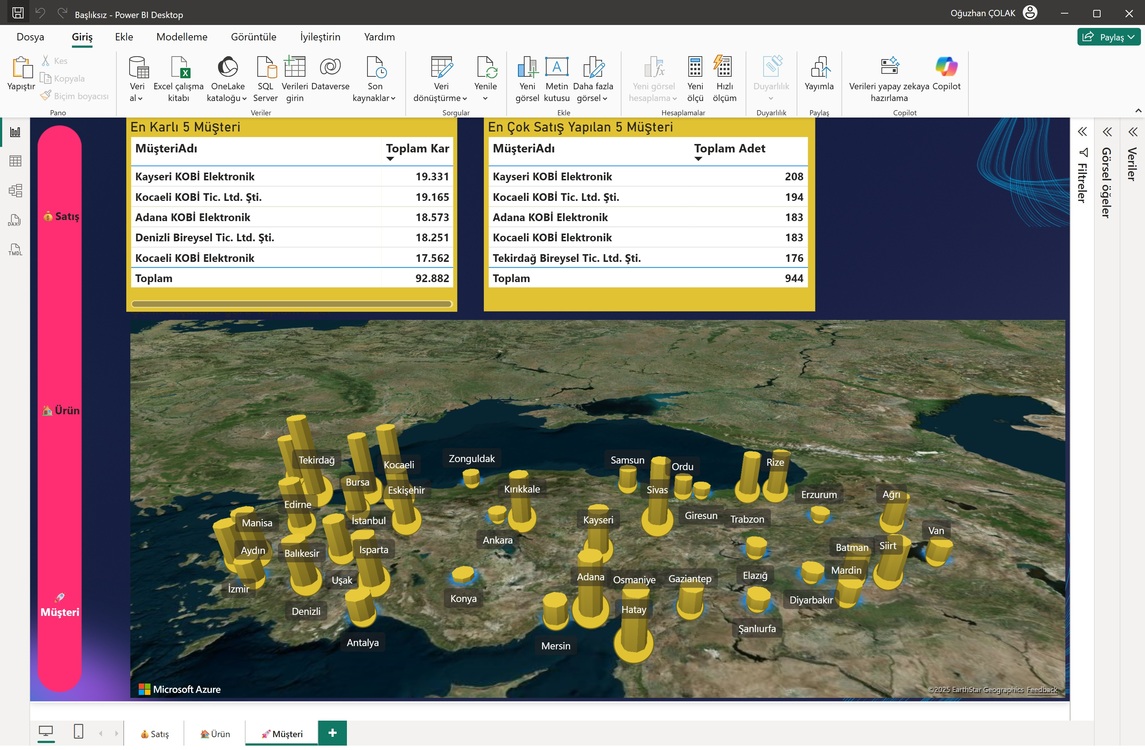Click the Antalya column on map

coord(359,608)
